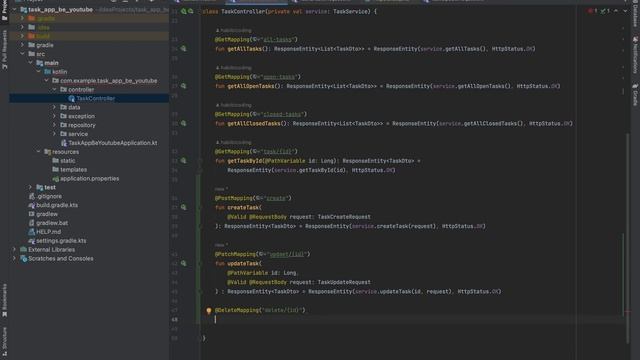Click TaskUpdateRequest type in updateTask
The image size is (640, 360).
[x=344, y=282]
